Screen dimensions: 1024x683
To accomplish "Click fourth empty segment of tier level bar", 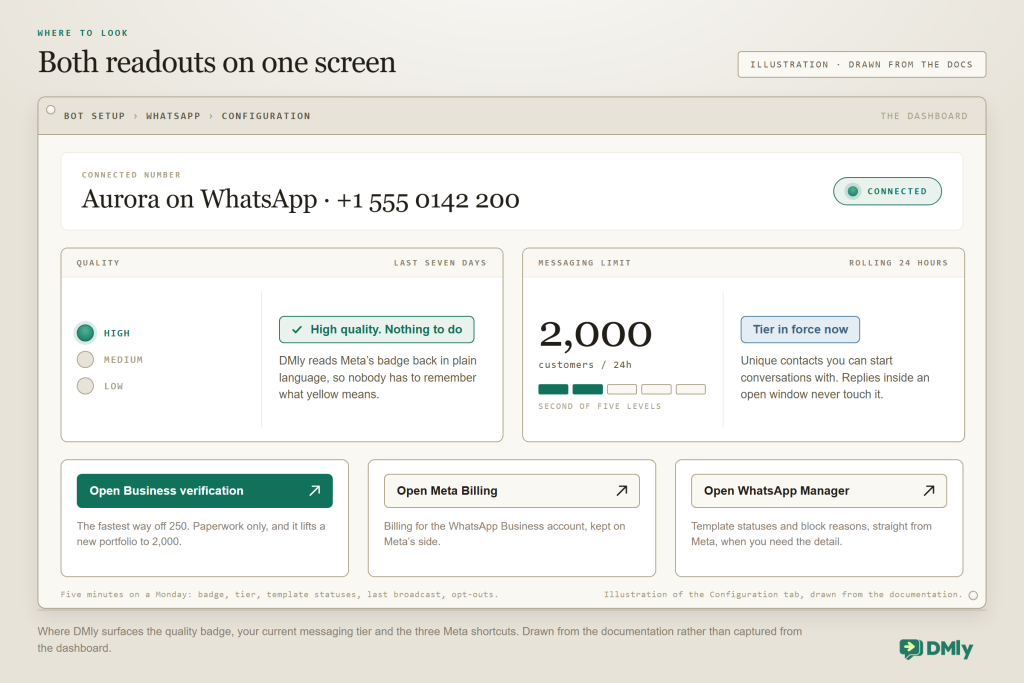I will click(x=656, y=389).
